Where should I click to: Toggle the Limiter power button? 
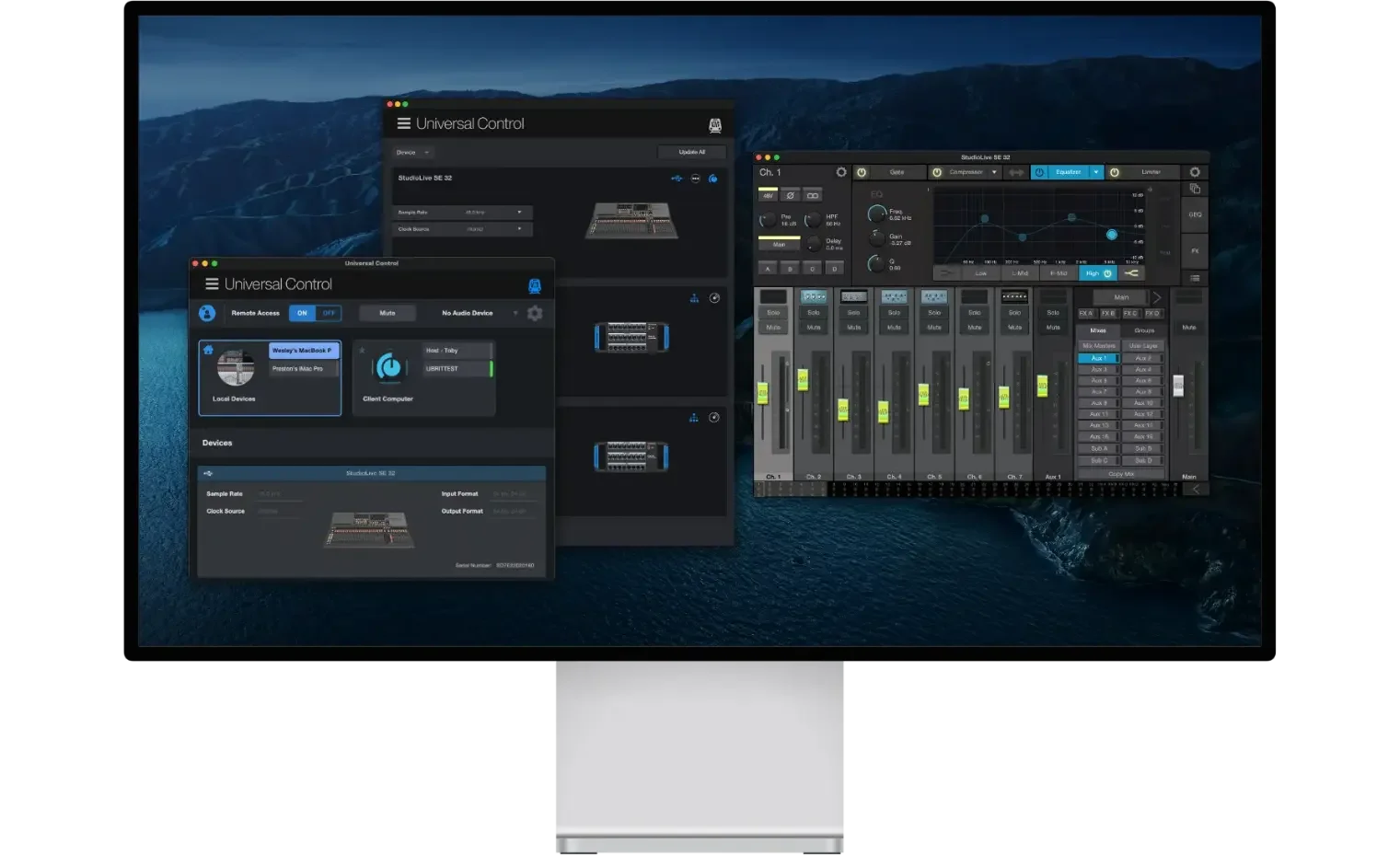pos(1114,172)
